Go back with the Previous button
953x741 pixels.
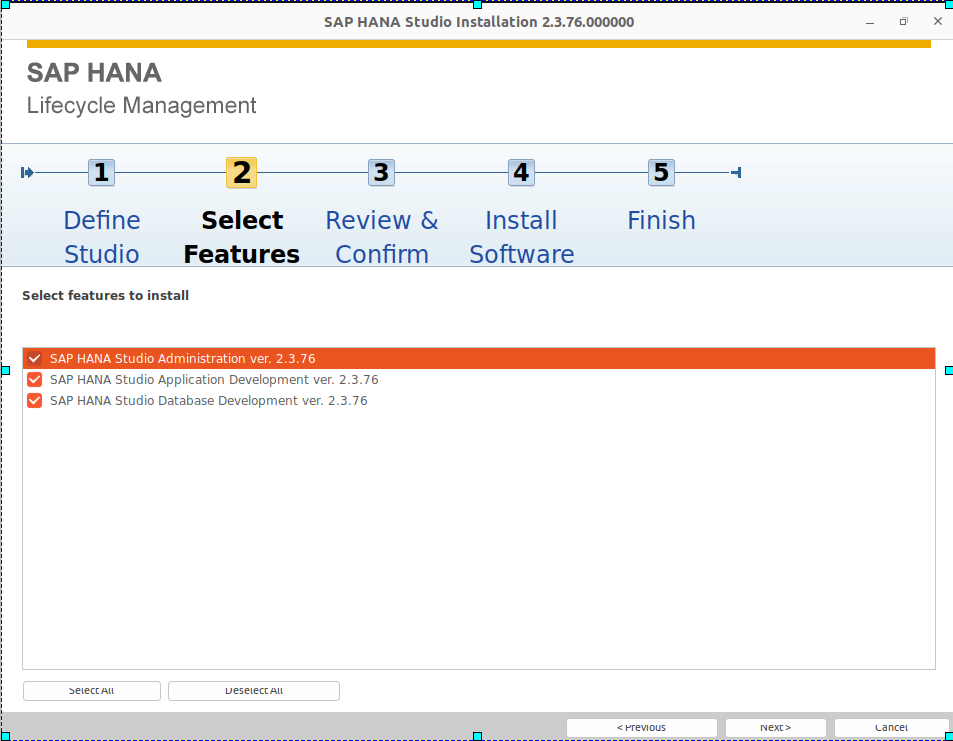(x=641, y=728)
